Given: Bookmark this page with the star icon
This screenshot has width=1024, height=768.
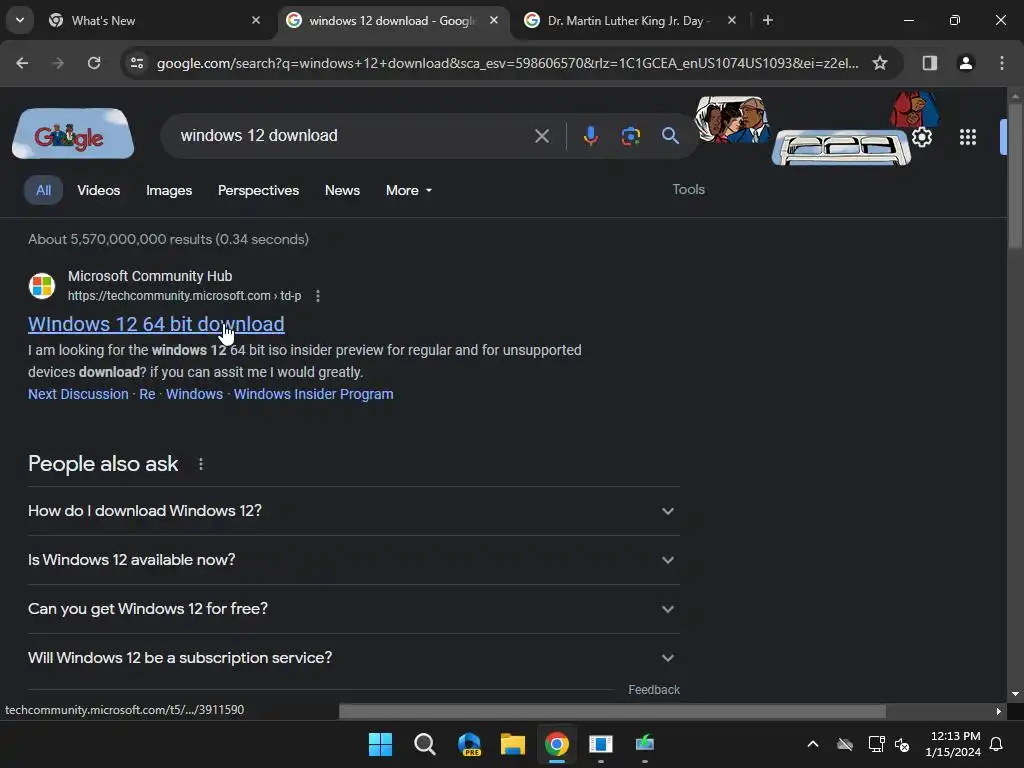Looking at the screenshot, I should click(880, 63).
